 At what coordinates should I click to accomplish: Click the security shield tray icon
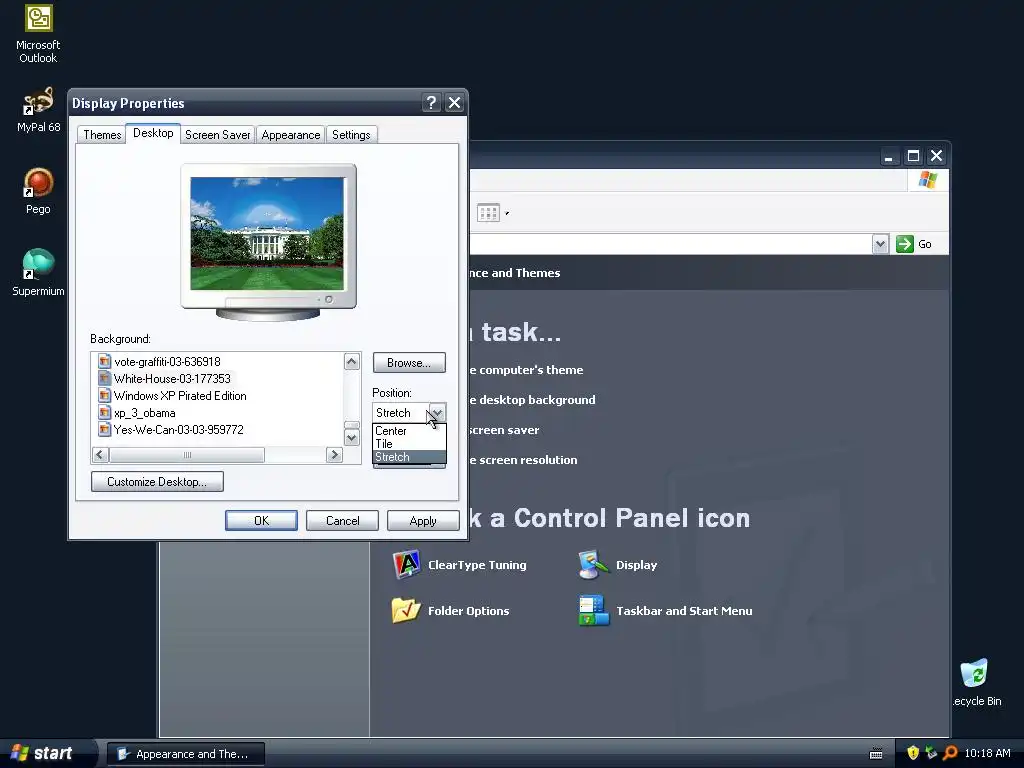tap(913, 753)
